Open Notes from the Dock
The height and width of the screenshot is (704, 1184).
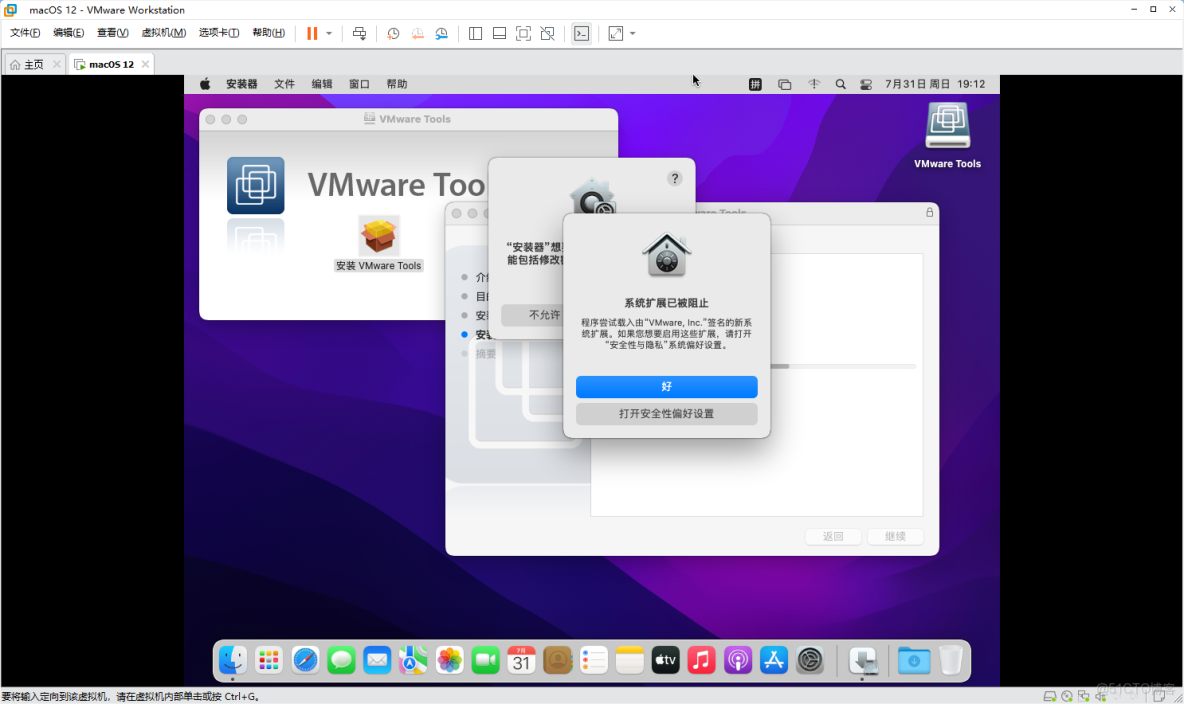click(630, 660)
